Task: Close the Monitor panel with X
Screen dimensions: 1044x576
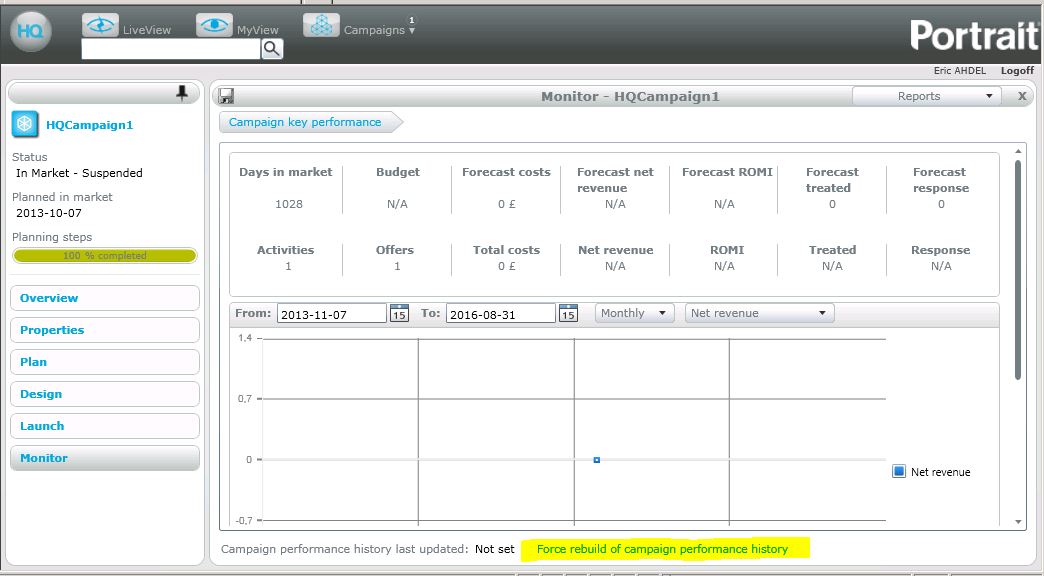Action: tap(1022, 96)
